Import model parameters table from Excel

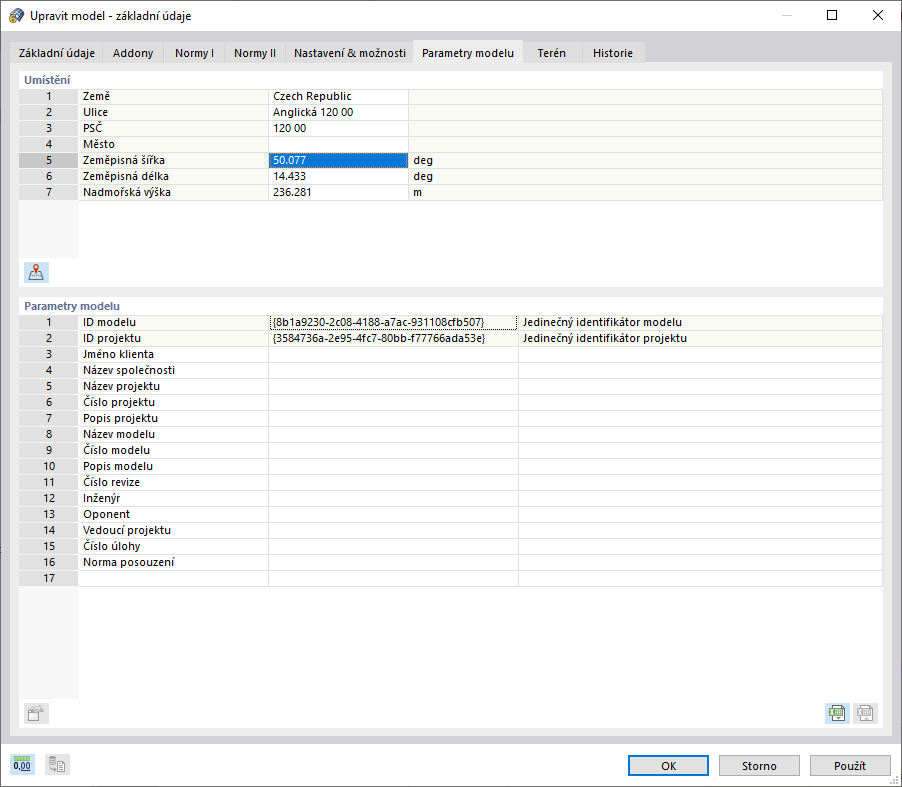point(865,713)
